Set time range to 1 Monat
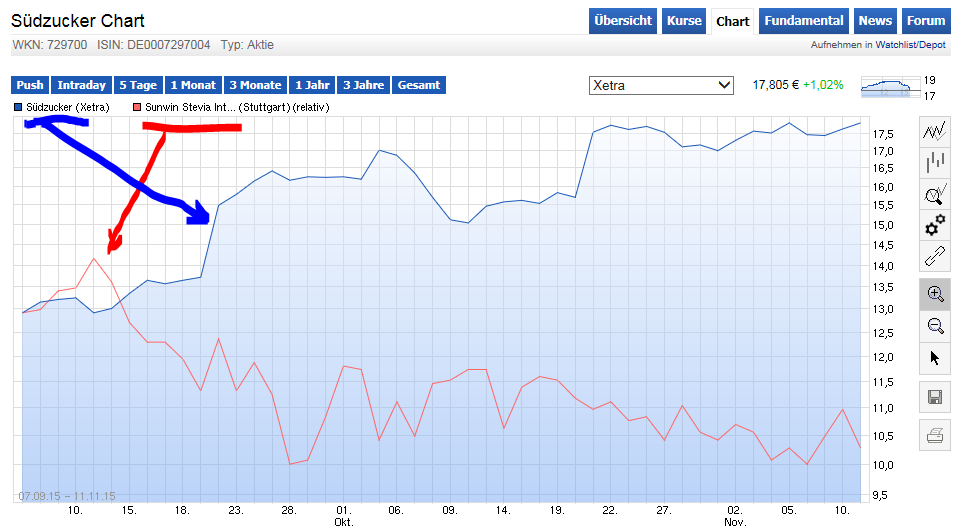This screenshot has height=526, width=956. [x=193, y=85]
